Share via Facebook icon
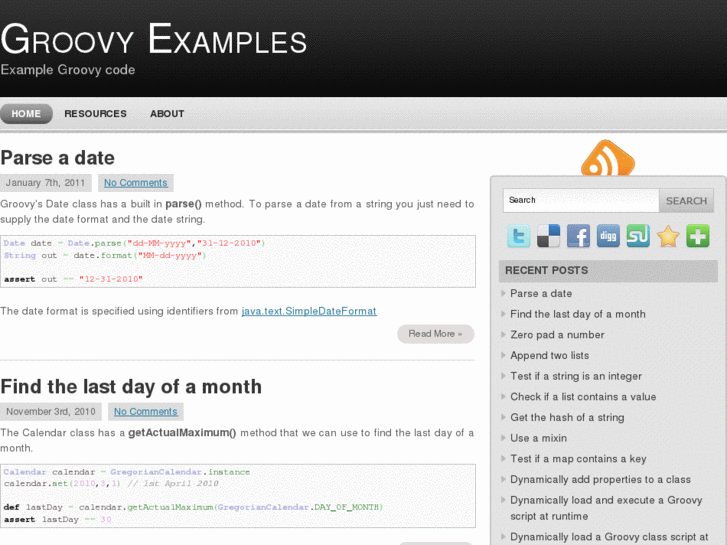 pyautogui.click(x=578, y=236)
